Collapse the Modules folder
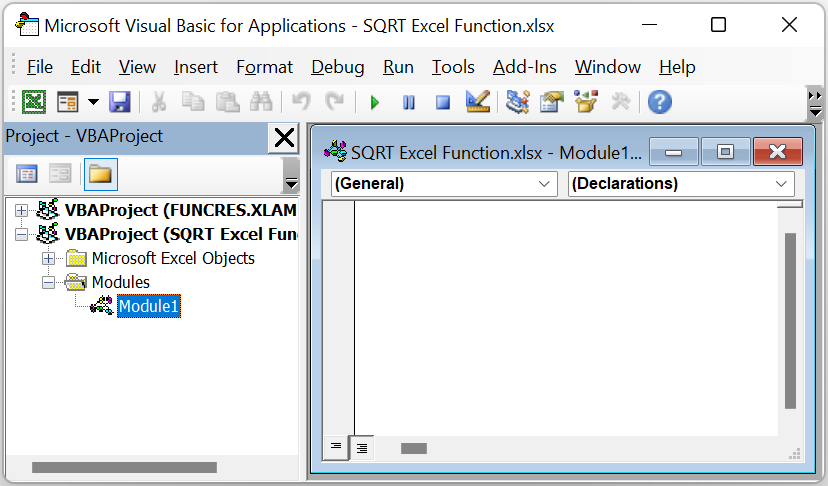Viewport: 828px width, 486px height. tap(48, 283)
